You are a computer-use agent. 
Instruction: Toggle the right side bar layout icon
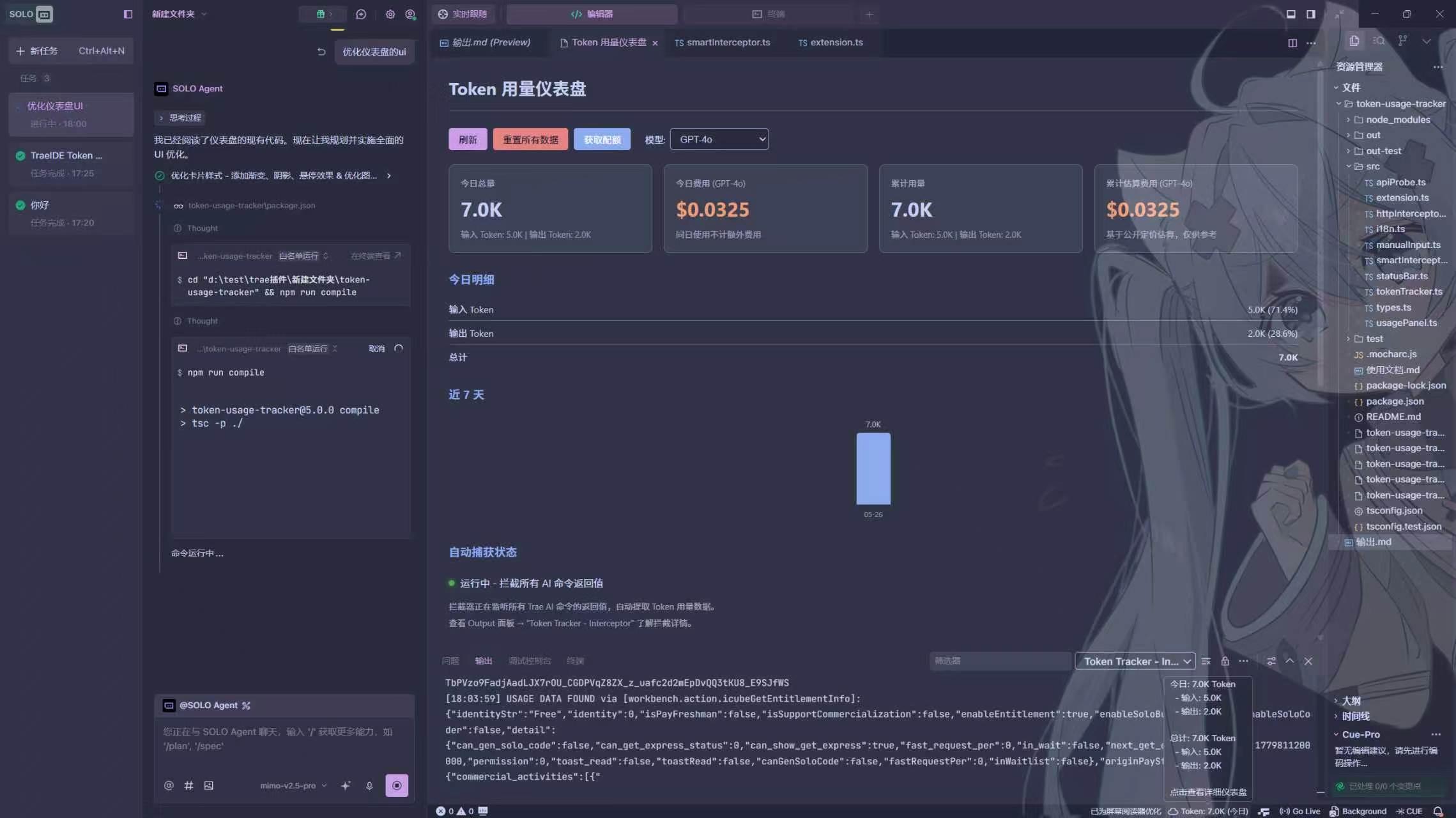coord(1311,14)
